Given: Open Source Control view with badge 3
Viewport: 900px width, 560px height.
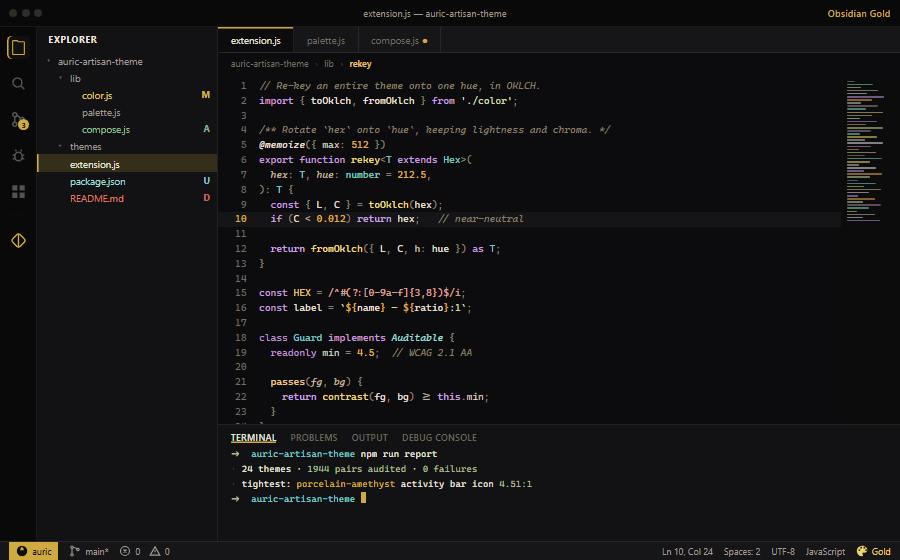Looking at the screenshot, I should pyautogui.click(x=18, y=120).
